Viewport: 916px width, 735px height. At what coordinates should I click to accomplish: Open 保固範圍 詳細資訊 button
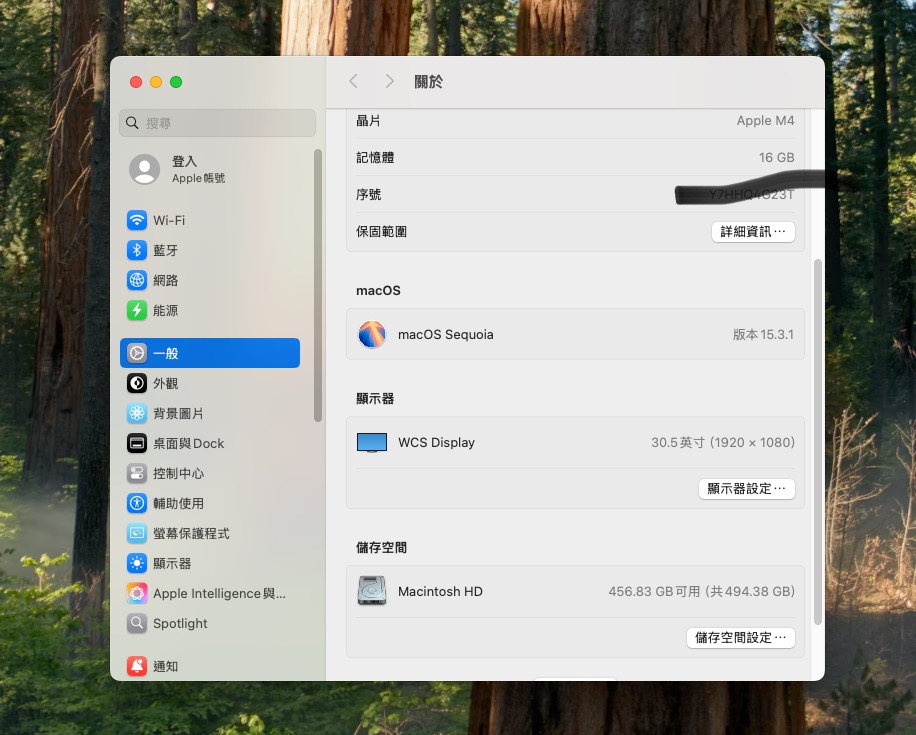click(x=753, y=231)
